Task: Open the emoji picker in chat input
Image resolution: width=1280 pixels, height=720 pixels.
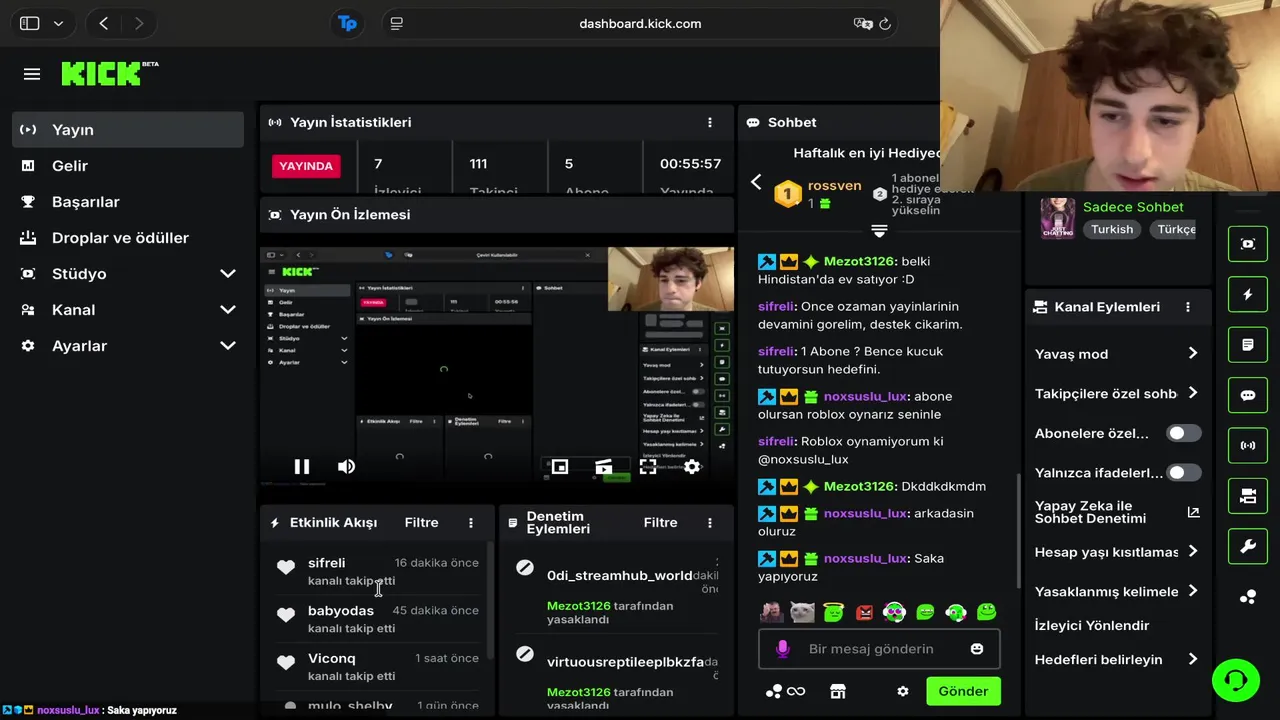Action: pyautogui.click(x=977, y=649)
